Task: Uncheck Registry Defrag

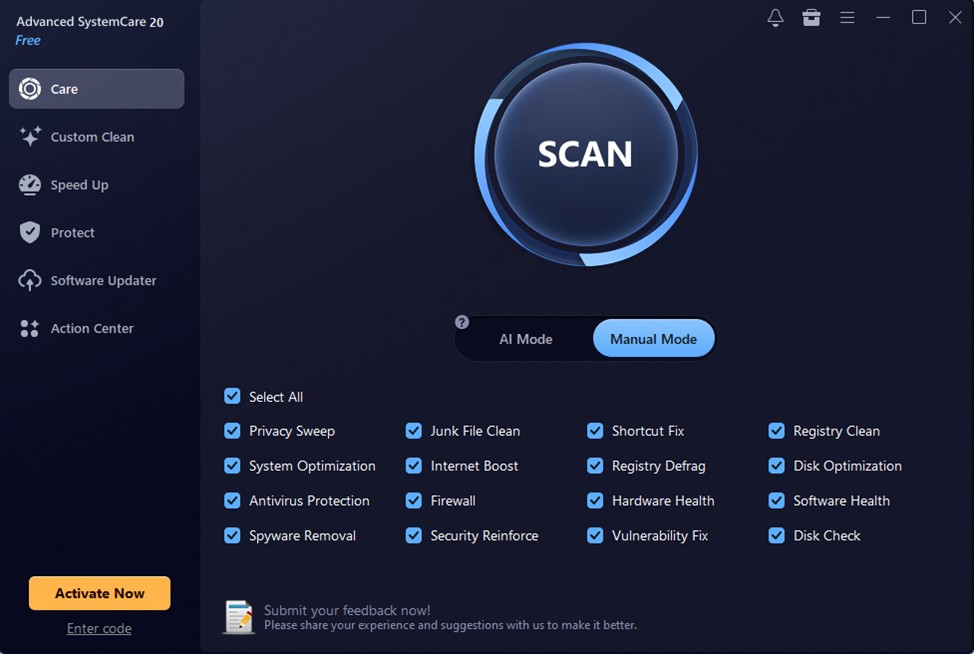Action: 595,465
